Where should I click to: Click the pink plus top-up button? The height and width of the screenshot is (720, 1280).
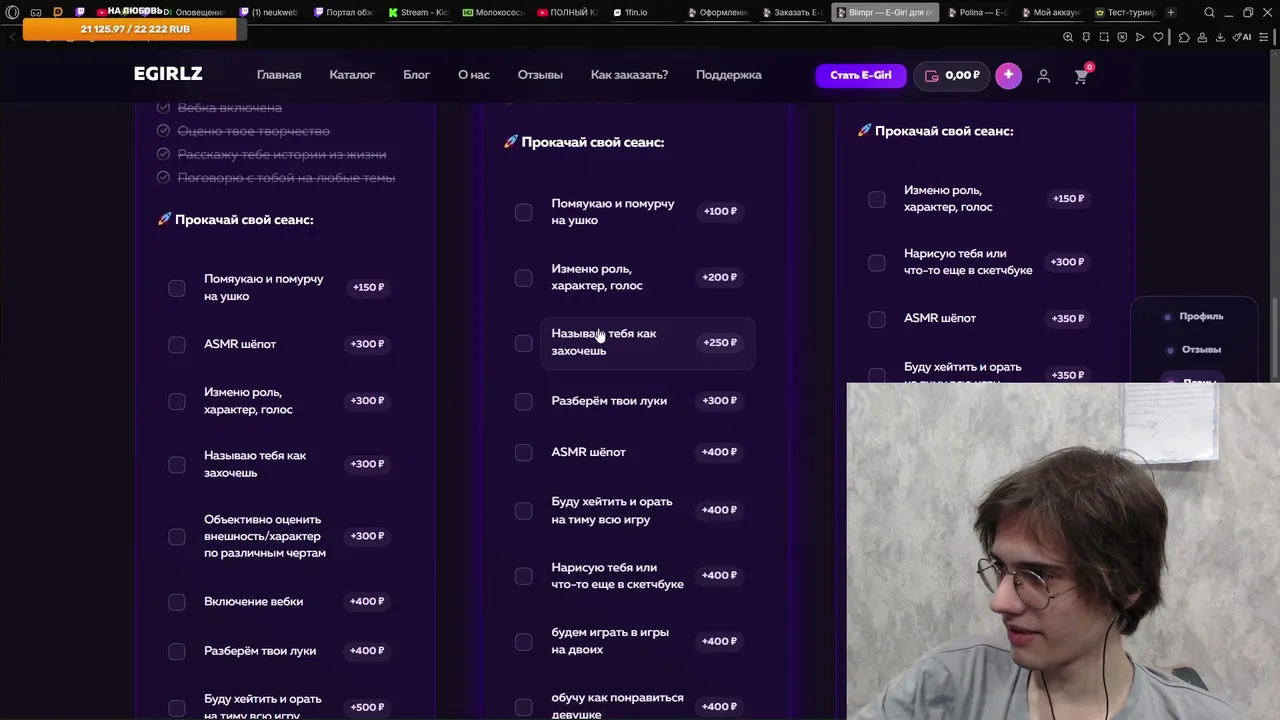point(1008,75)
